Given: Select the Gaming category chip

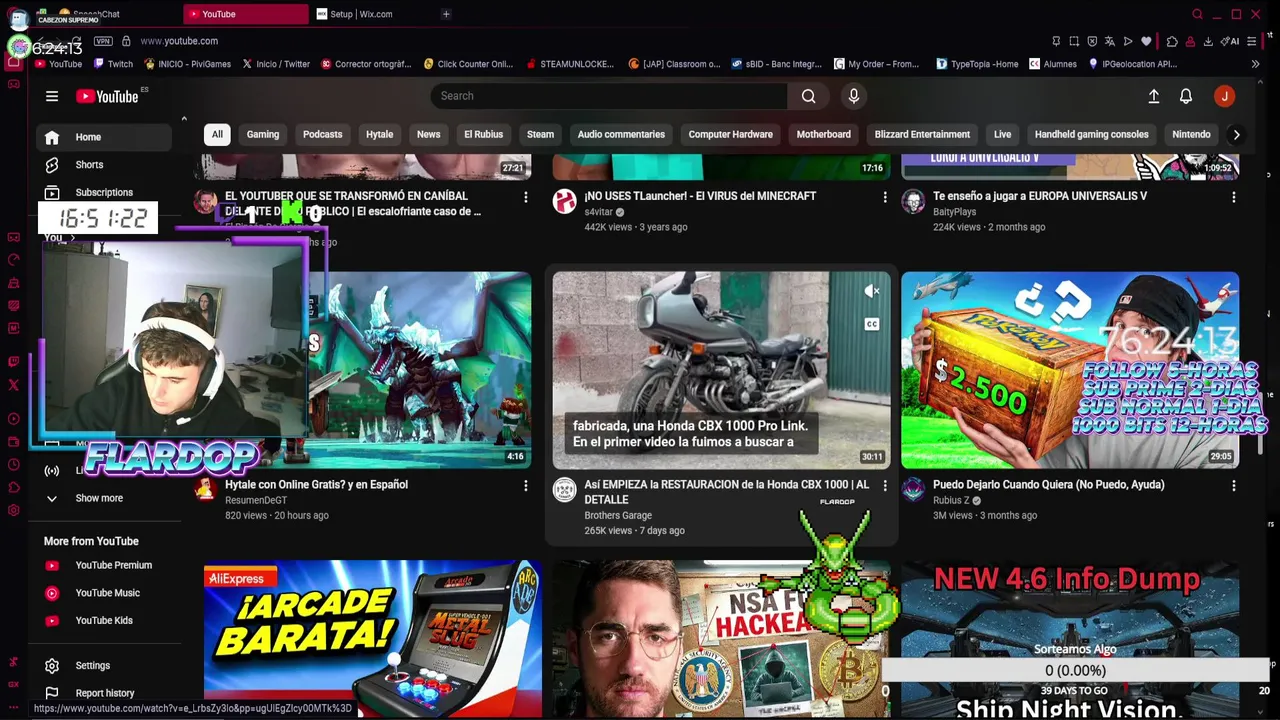Looking at the screenshot, I should tap(263, 134).
